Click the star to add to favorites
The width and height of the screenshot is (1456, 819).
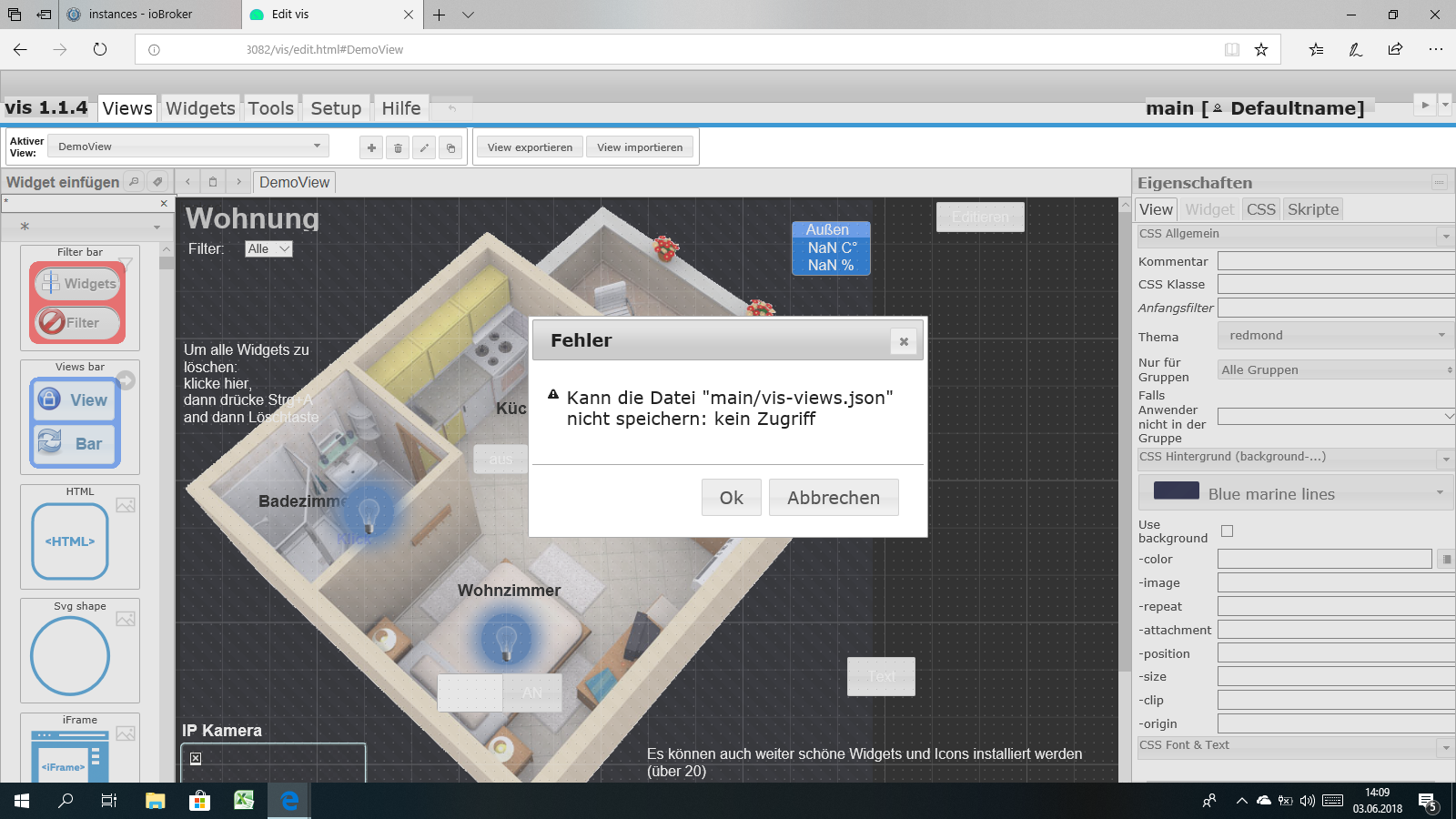tap(1261, 49)
